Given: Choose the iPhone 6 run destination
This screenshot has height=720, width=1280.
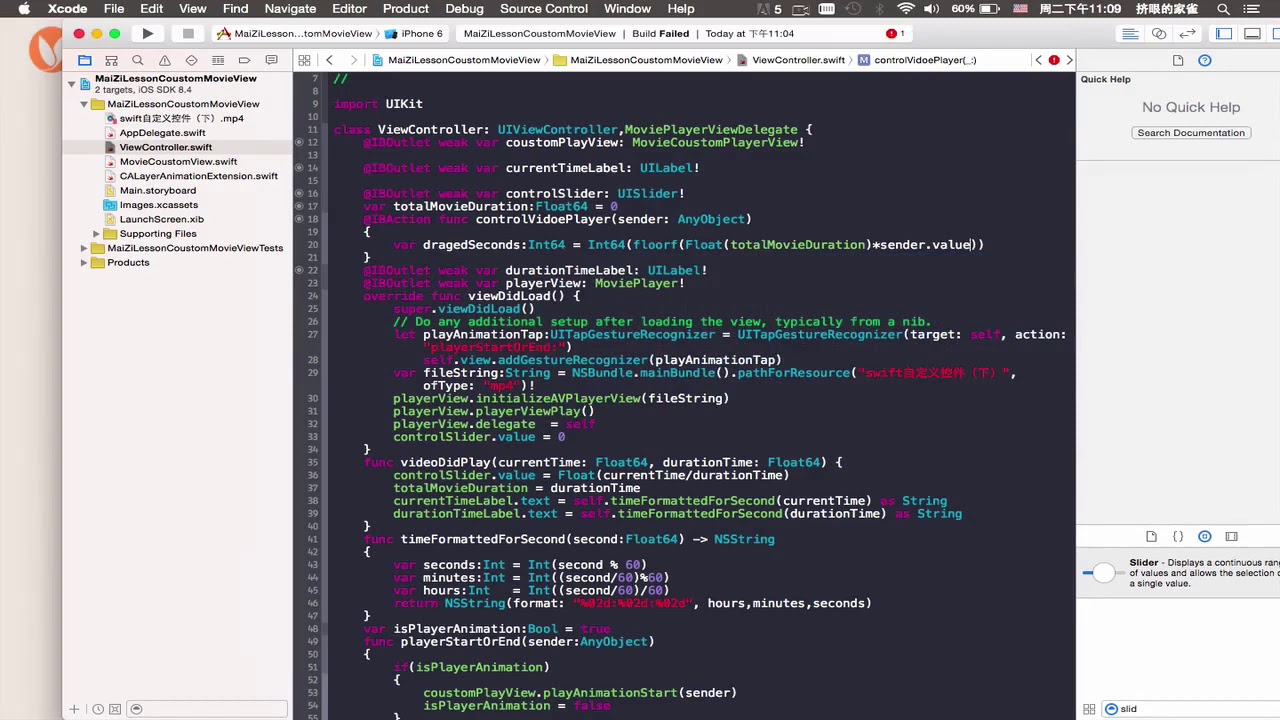Looking at the screenshot, I should (x=416, y=33).
